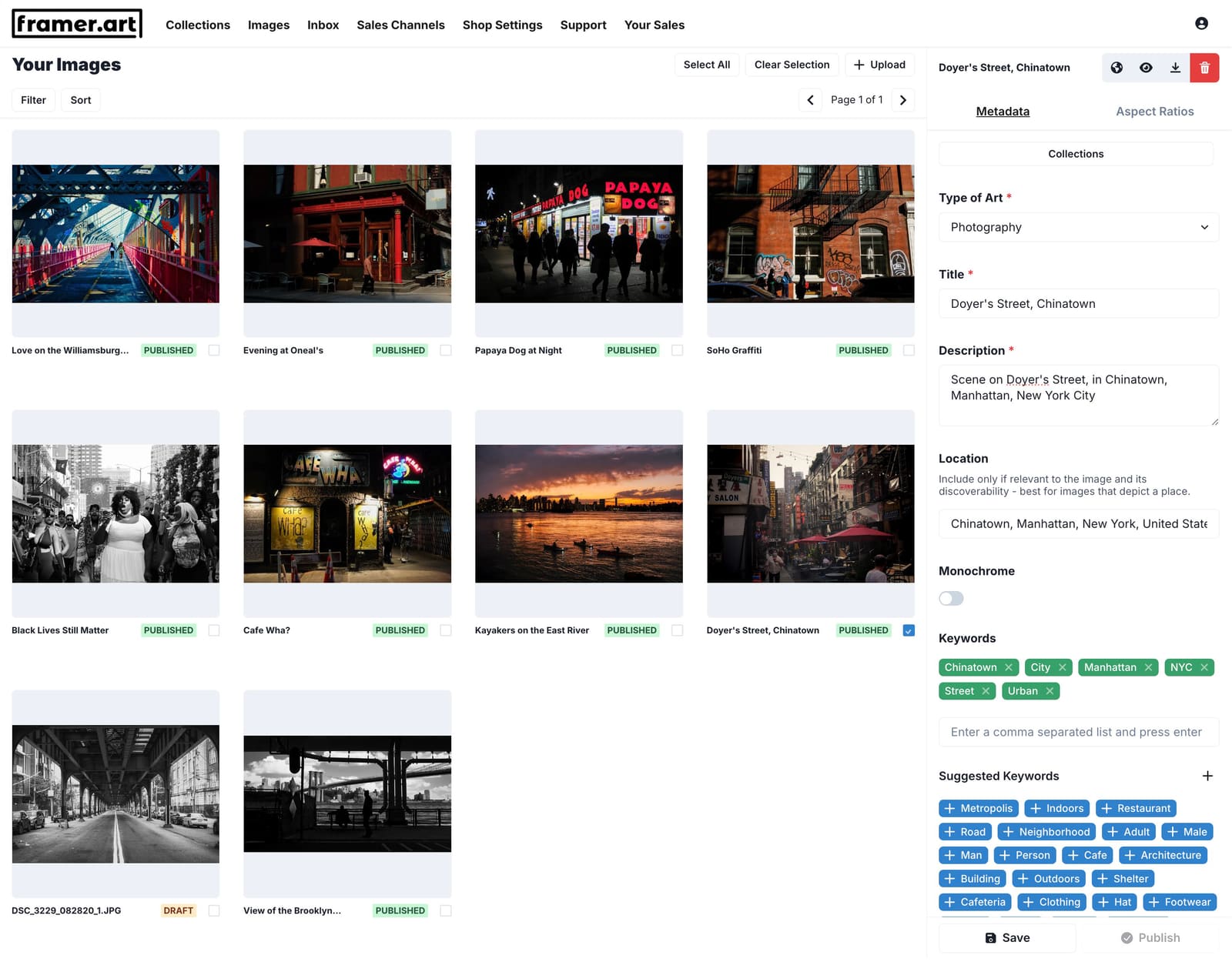
Task: Check Love on the Williamsburg image checkbox
Action: [x=214, y=350]
